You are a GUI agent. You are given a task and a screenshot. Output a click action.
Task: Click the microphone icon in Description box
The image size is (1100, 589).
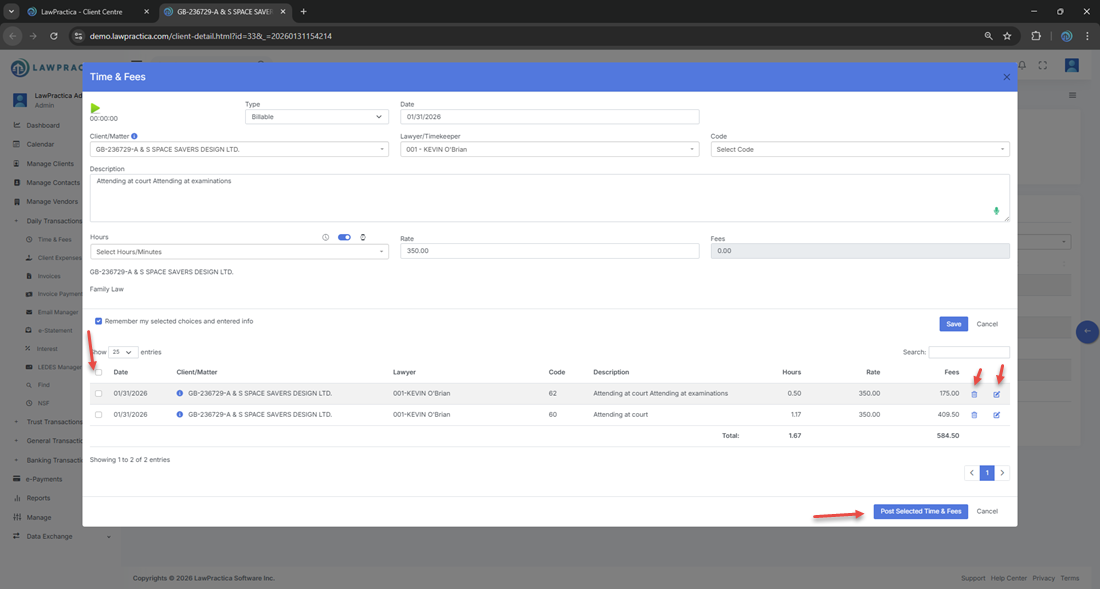click(996, 211)
